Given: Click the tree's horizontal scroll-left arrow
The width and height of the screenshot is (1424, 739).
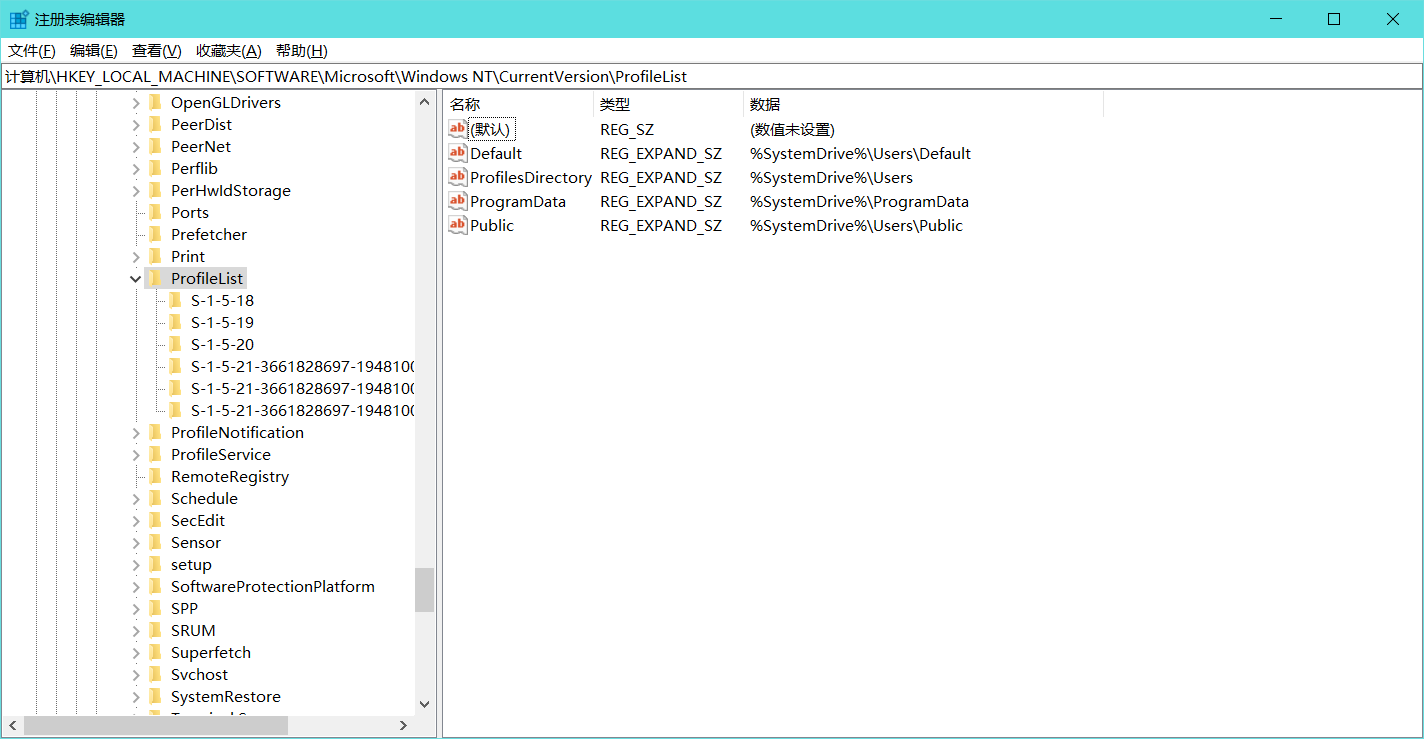Looking at the screenshot, I should click(x=13, y=725).
